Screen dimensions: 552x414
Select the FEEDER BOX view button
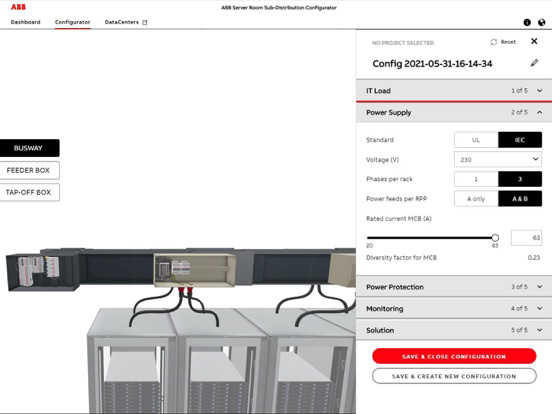29,170
